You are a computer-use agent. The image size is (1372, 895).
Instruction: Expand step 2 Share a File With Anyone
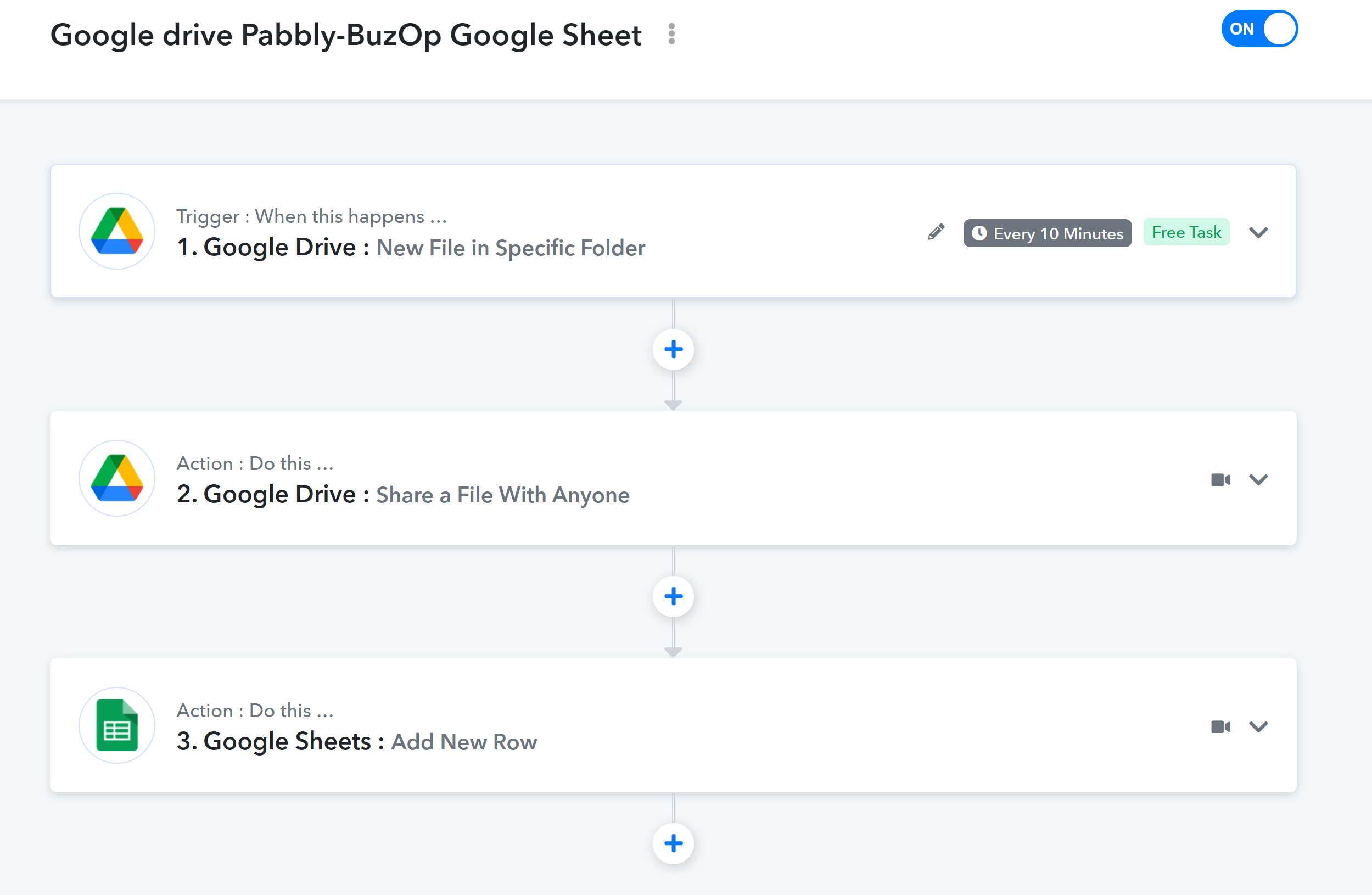coord(1258,480)
